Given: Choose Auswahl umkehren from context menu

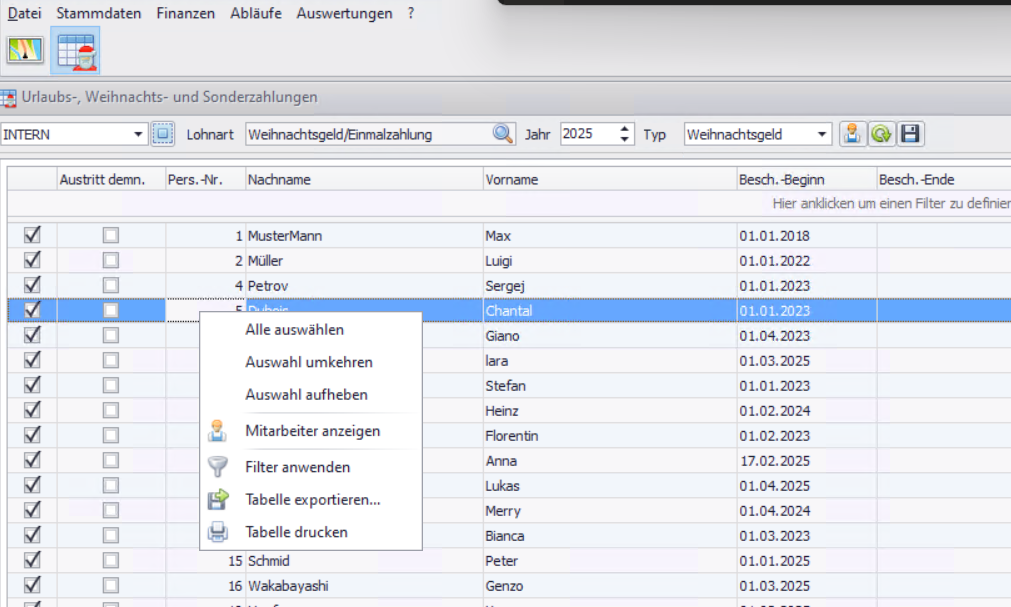Looking at the screenshot, I should (x=311, y=362).
